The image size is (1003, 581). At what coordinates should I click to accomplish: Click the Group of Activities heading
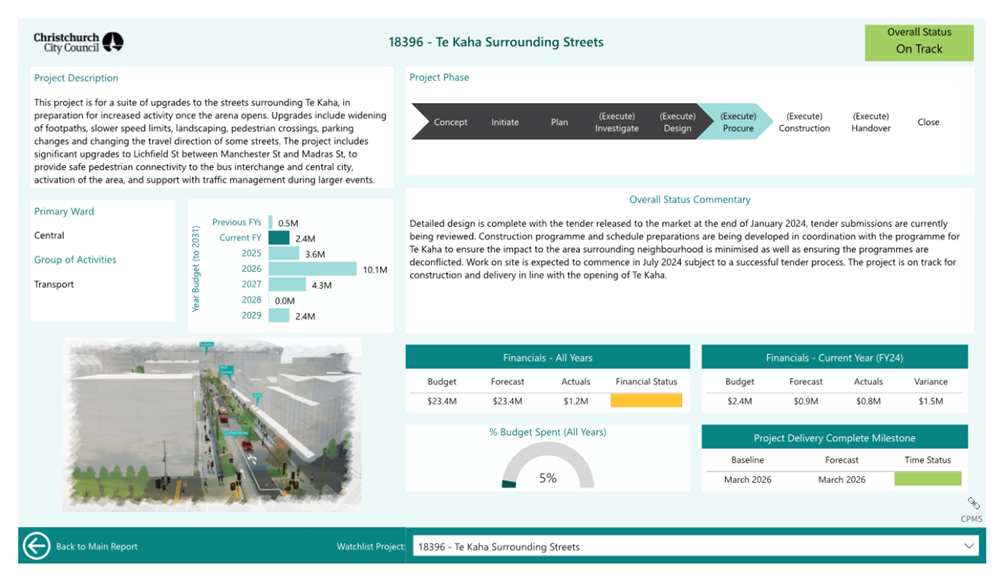click(75, 260)
